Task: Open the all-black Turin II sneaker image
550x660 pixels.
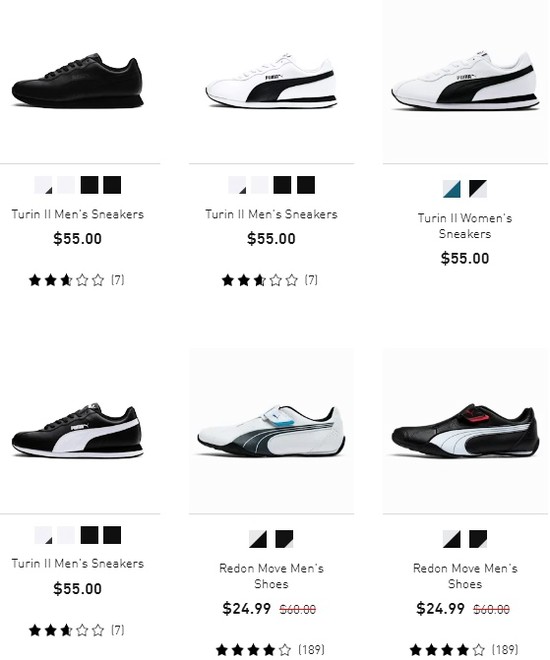Action: click(78, 81)
